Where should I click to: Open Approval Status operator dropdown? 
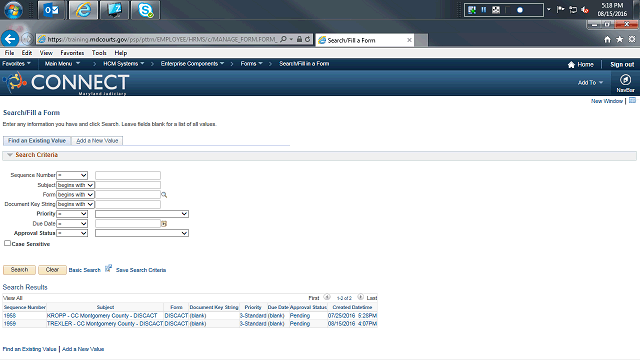pyautogui.click(x=72, y=233)
